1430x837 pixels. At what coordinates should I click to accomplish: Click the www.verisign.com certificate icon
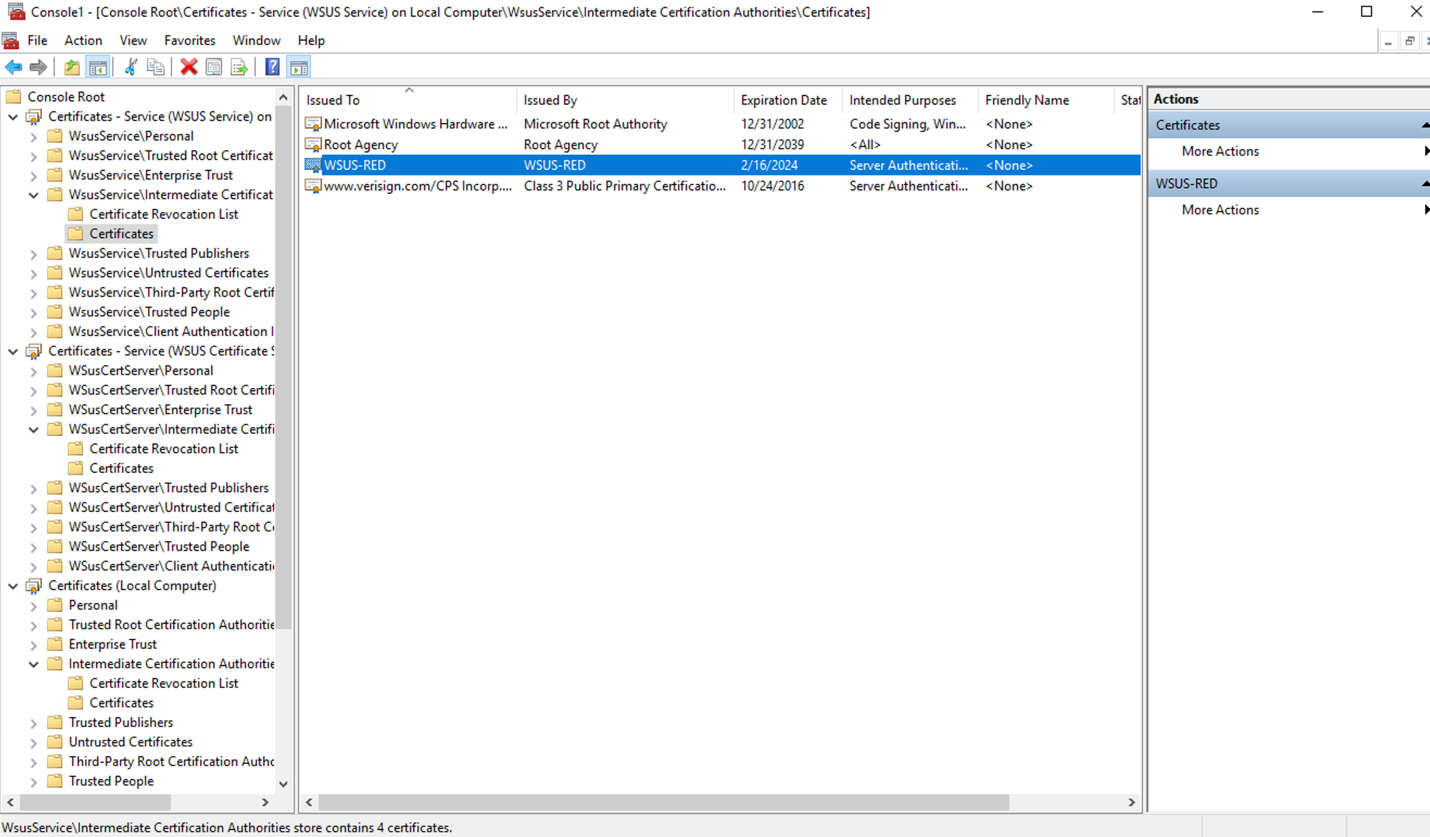click(313, 186)
